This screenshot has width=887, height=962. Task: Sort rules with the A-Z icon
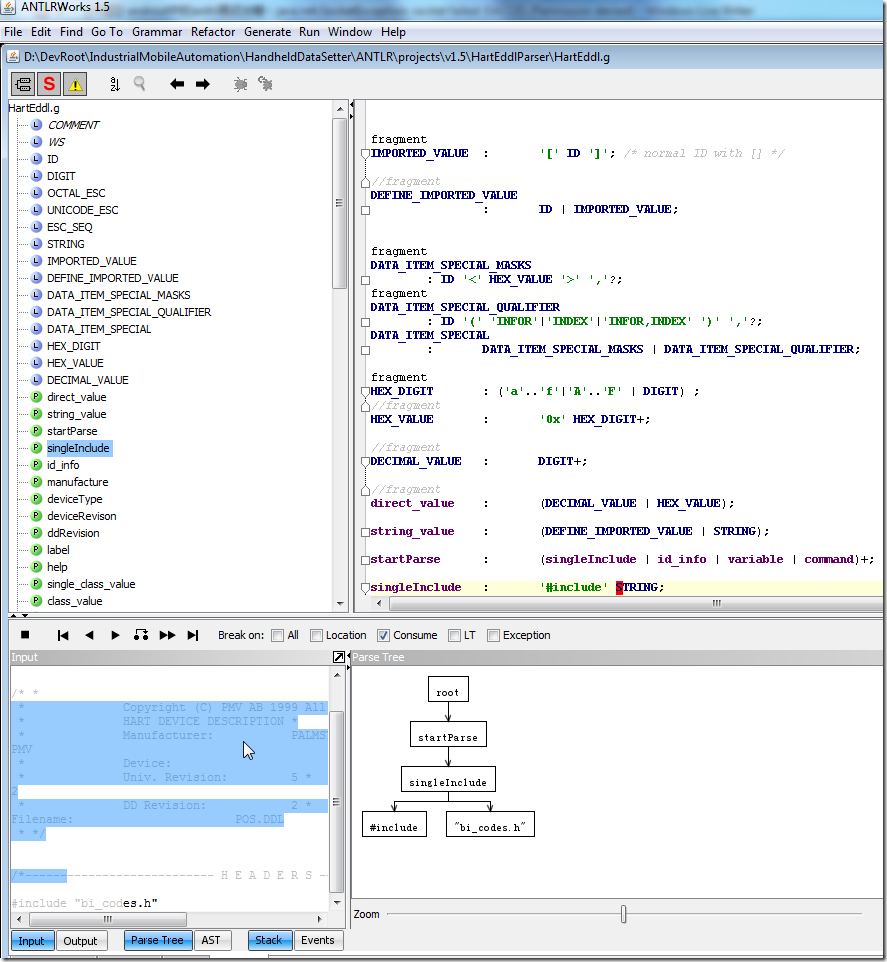pos(115,84)
